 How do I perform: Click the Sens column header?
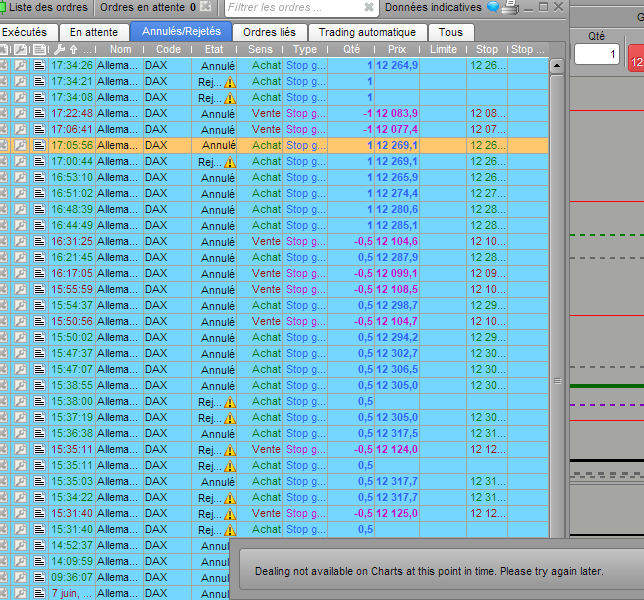coord(260,49)
